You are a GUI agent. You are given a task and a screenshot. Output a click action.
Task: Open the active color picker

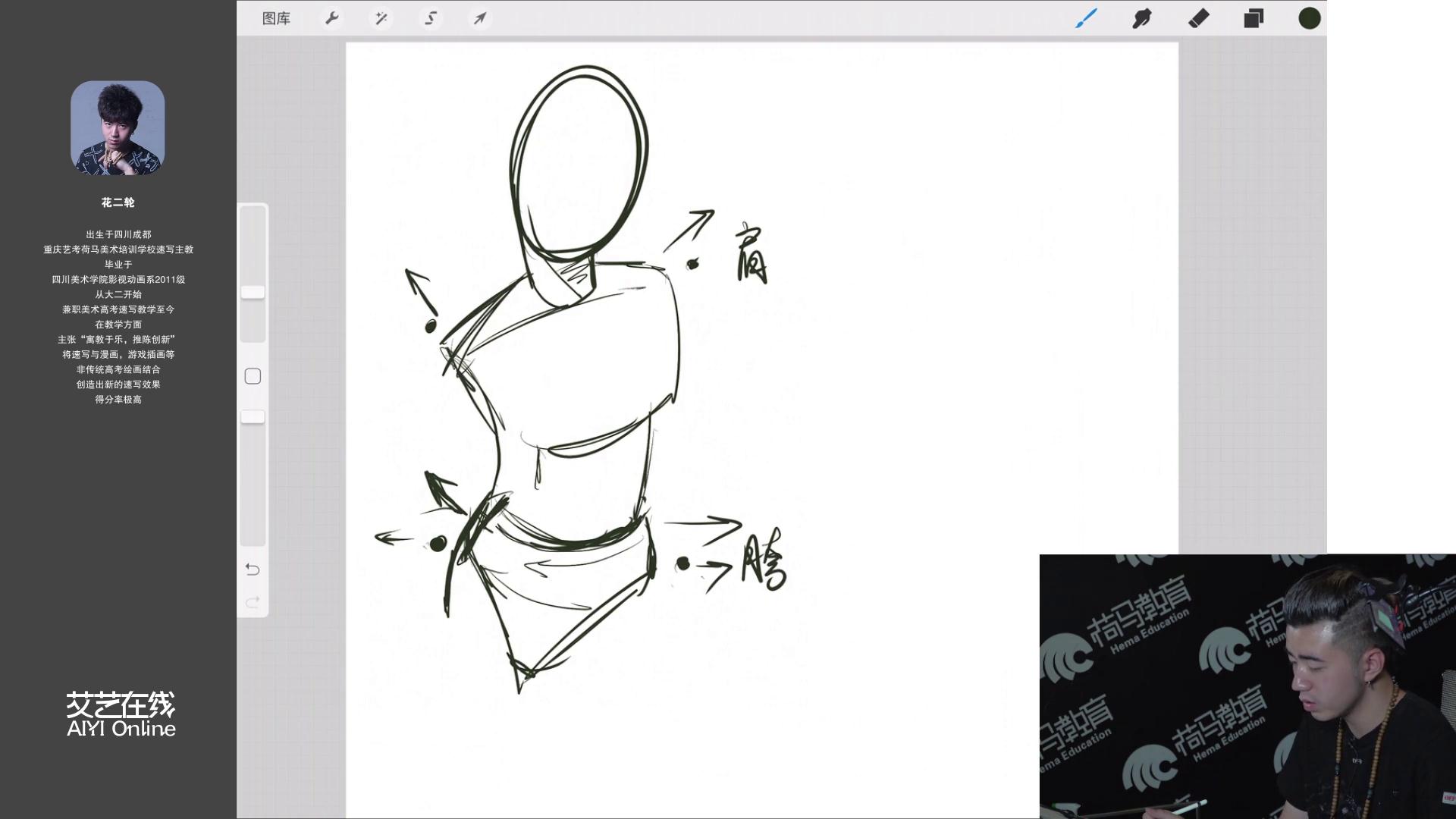[x=1310, y=18]
